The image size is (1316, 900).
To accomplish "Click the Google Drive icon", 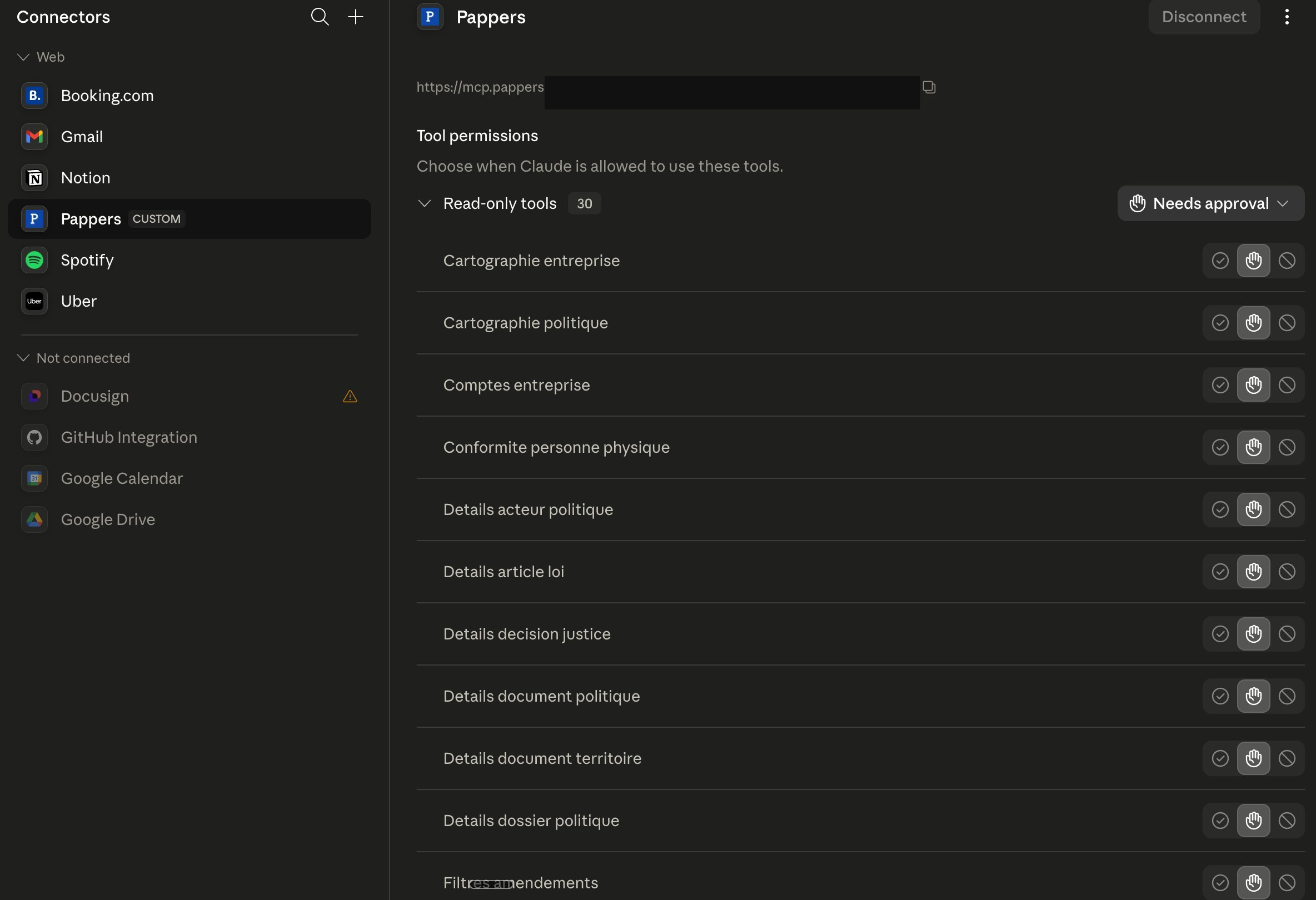I will pos(34,519).
